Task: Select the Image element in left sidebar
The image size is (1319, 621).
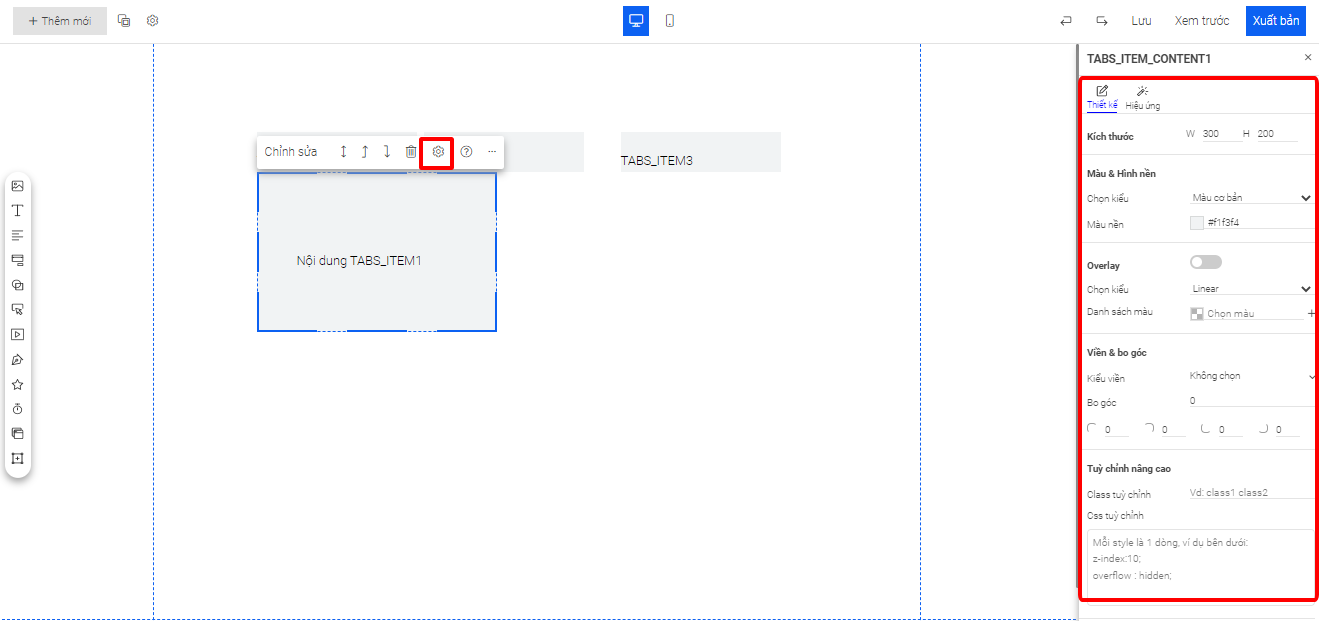Action: (17, 186)
